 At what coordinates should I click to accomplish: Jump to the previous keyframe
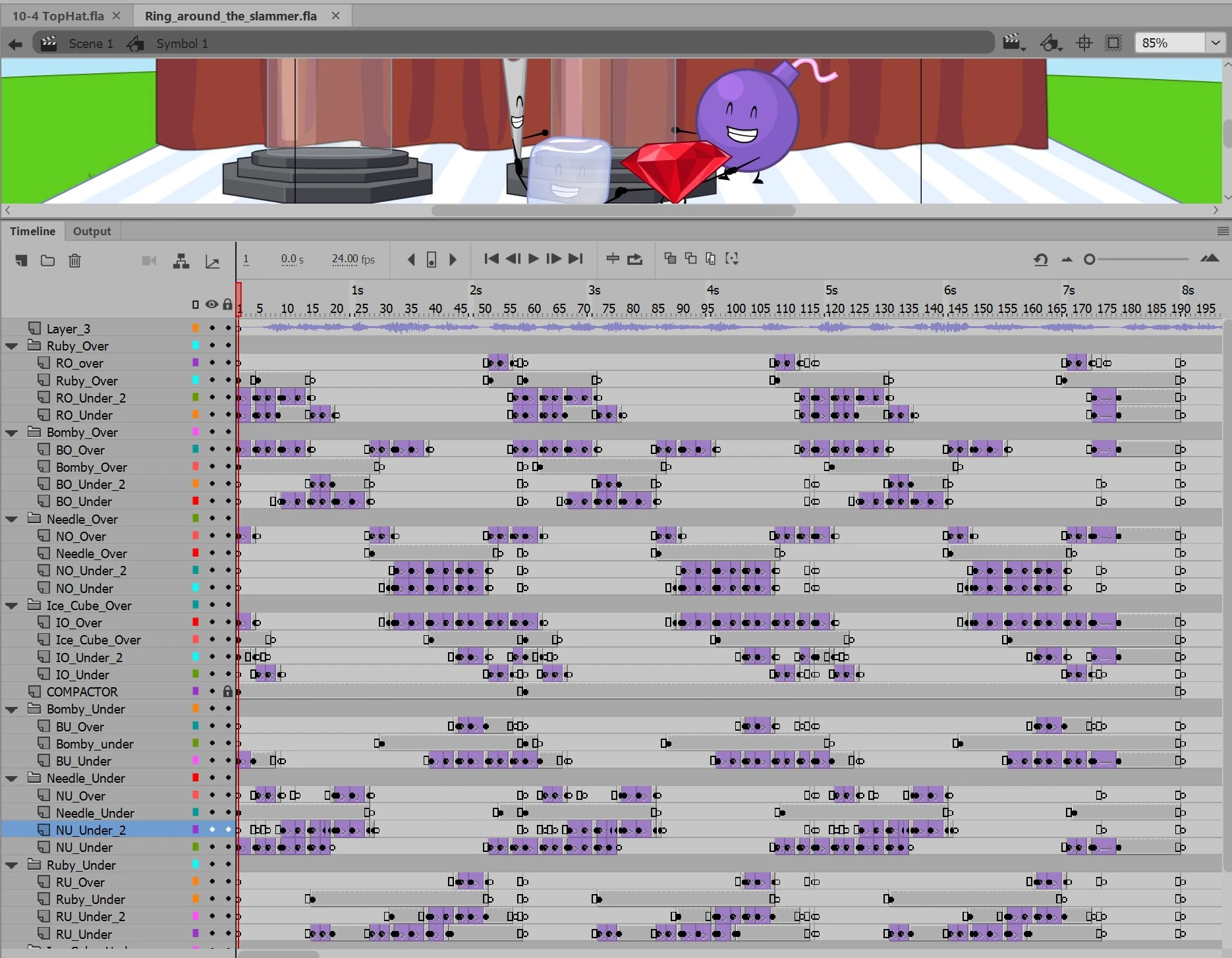(411, 260)
